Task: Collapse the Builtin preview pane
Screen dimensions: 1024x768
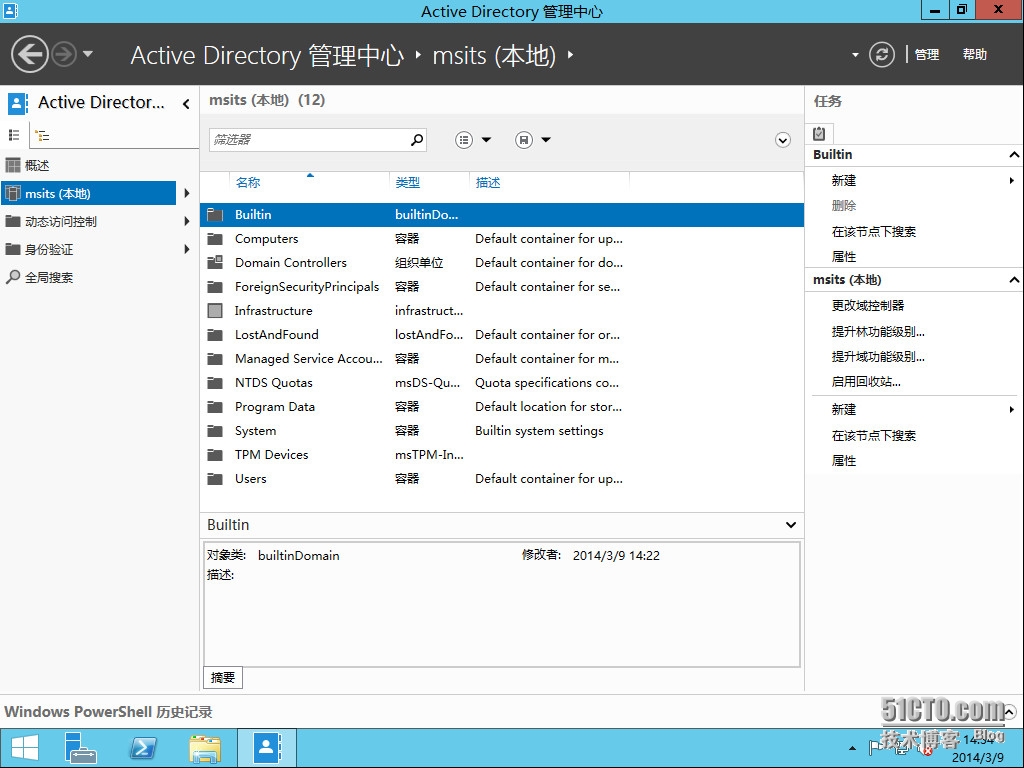Action: [790, 525]
